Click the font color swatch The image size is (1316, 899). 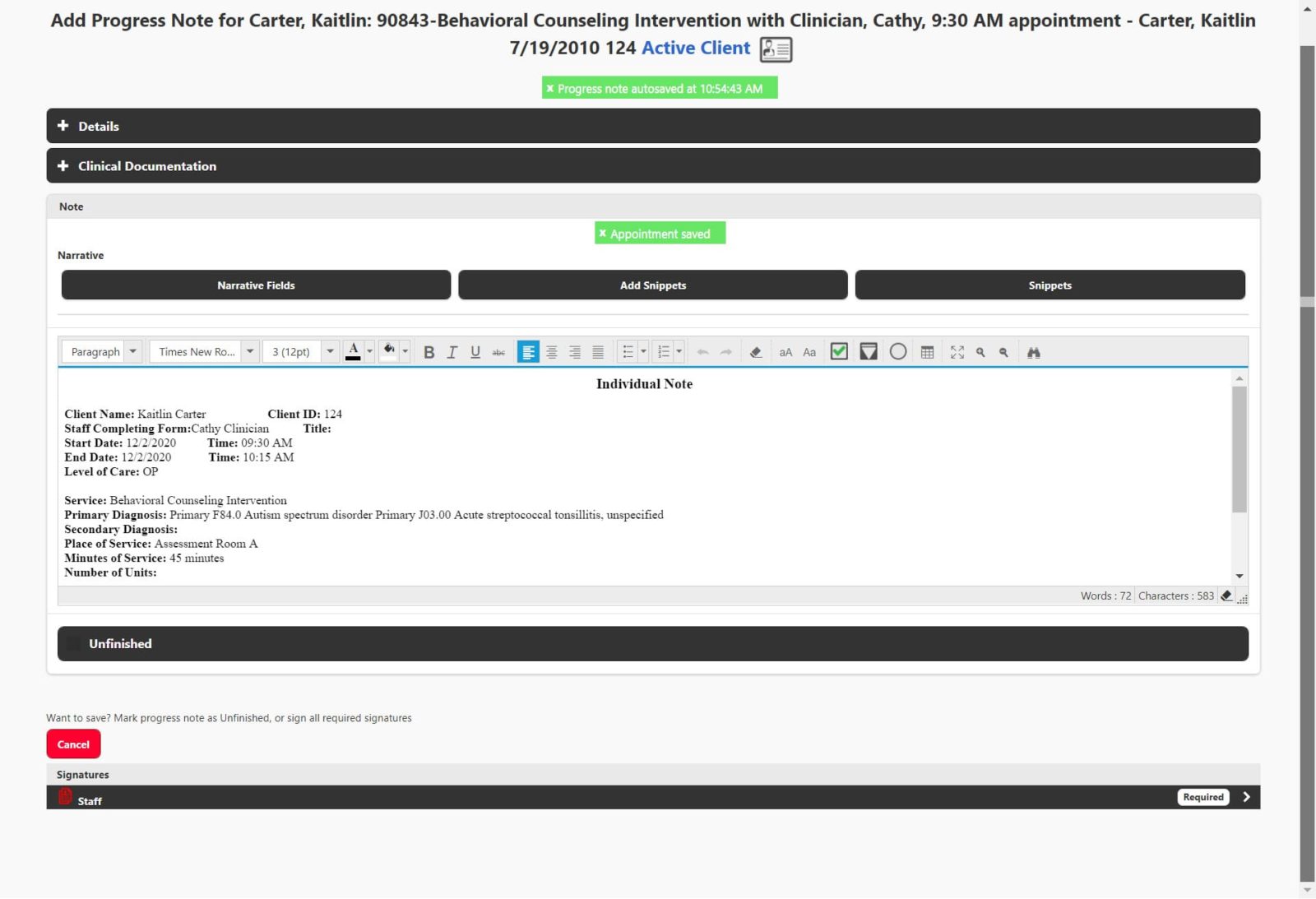[353, 352]
